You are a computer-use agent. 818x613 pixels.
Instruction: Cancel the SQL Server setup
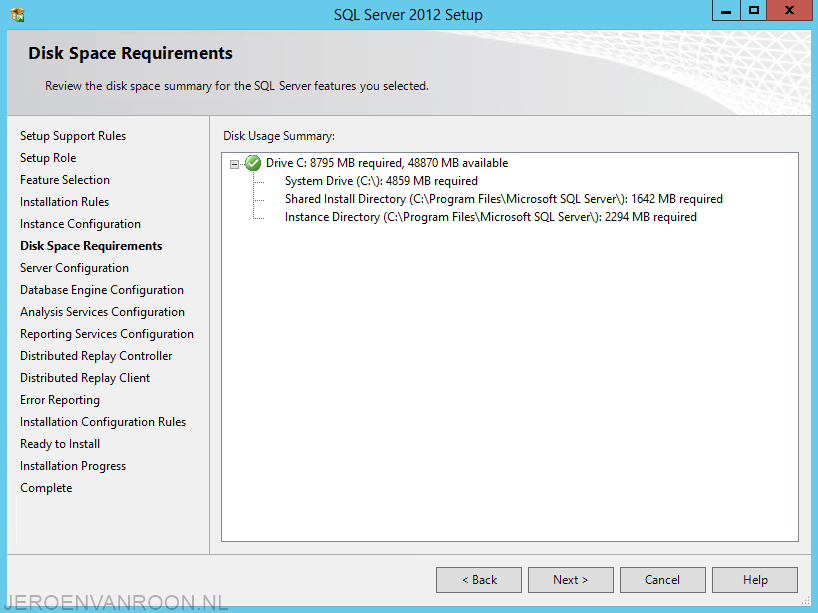[x=663, y=580]
